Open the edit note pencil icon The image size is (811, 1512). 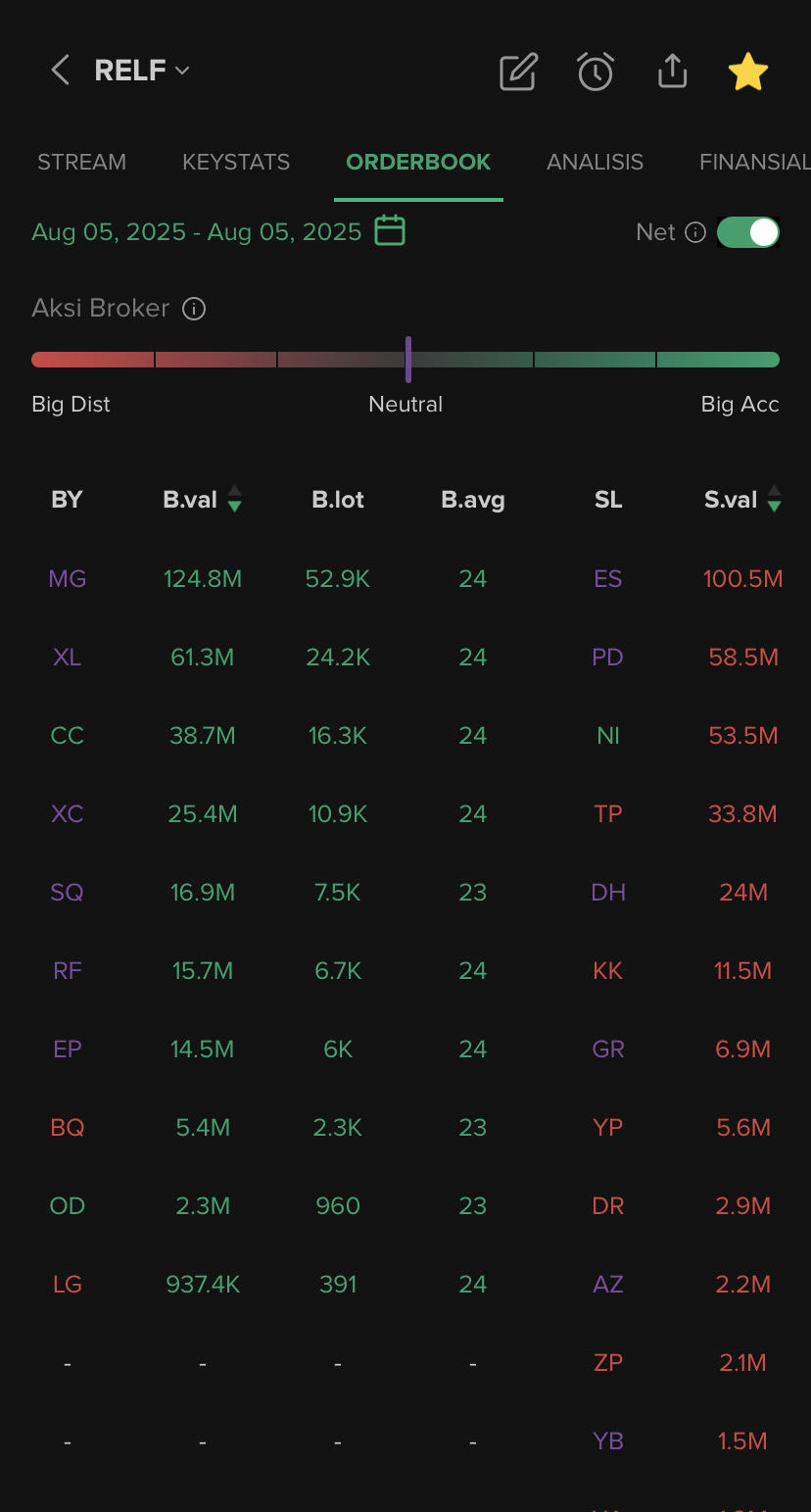[x=518, y=72]
